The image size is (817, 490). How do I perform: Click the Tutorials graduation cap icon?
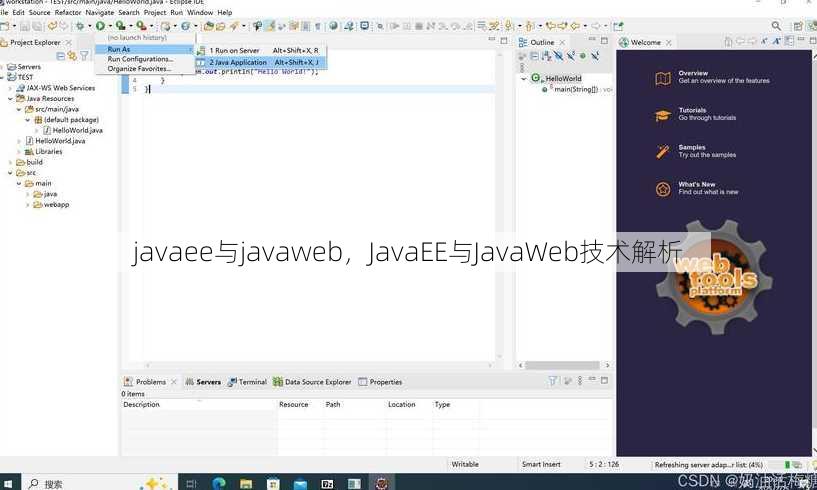[x=663, y=115]
